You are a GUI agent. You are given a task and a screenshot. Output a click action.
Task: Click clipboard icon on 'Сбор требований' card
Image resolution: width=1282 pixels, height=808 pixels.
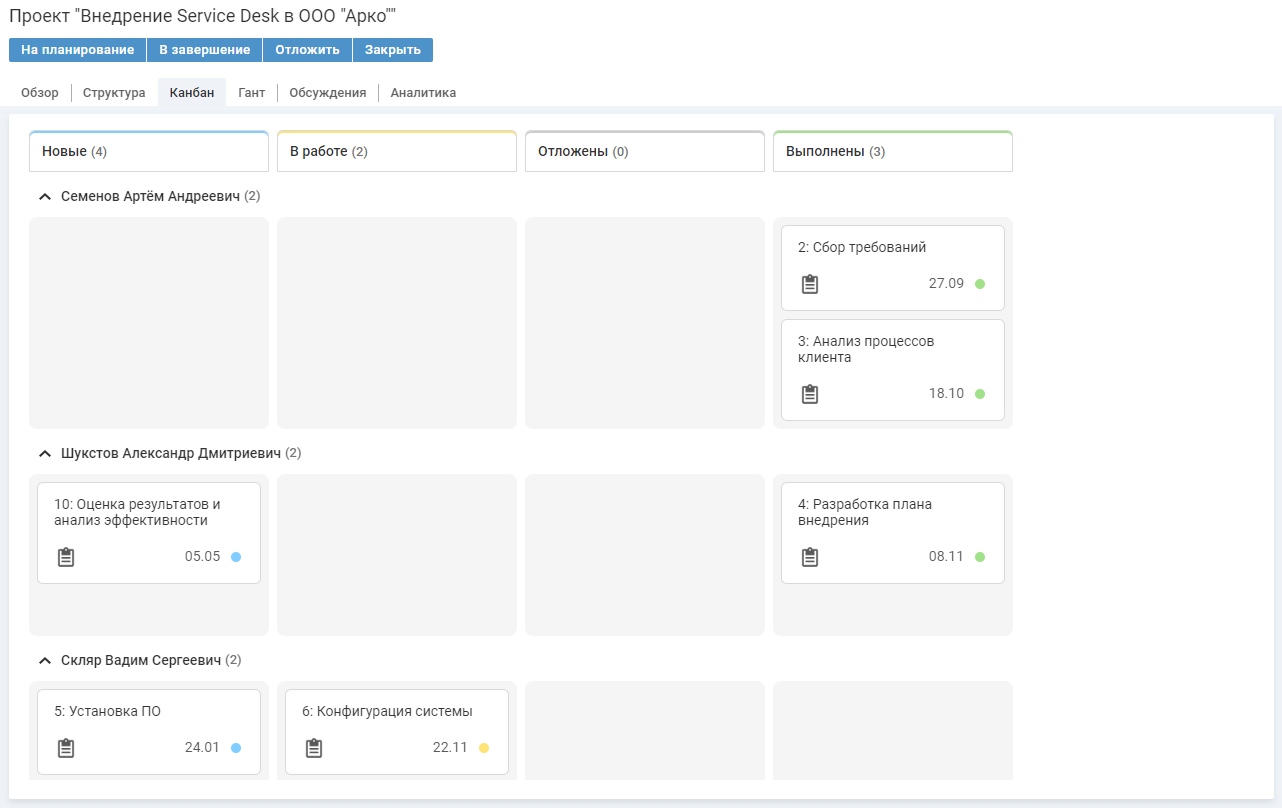click(x=810, y=284)
